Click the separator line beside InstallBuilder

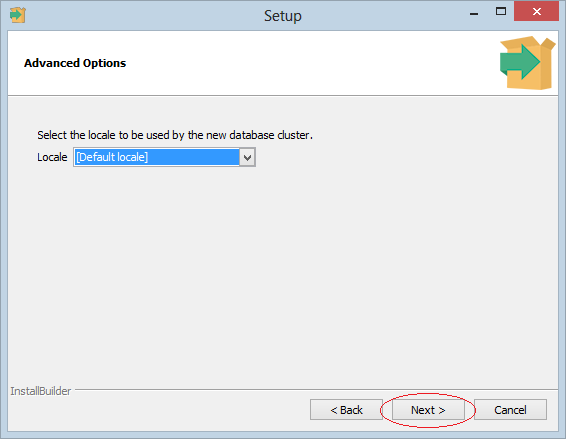point(316,390)
